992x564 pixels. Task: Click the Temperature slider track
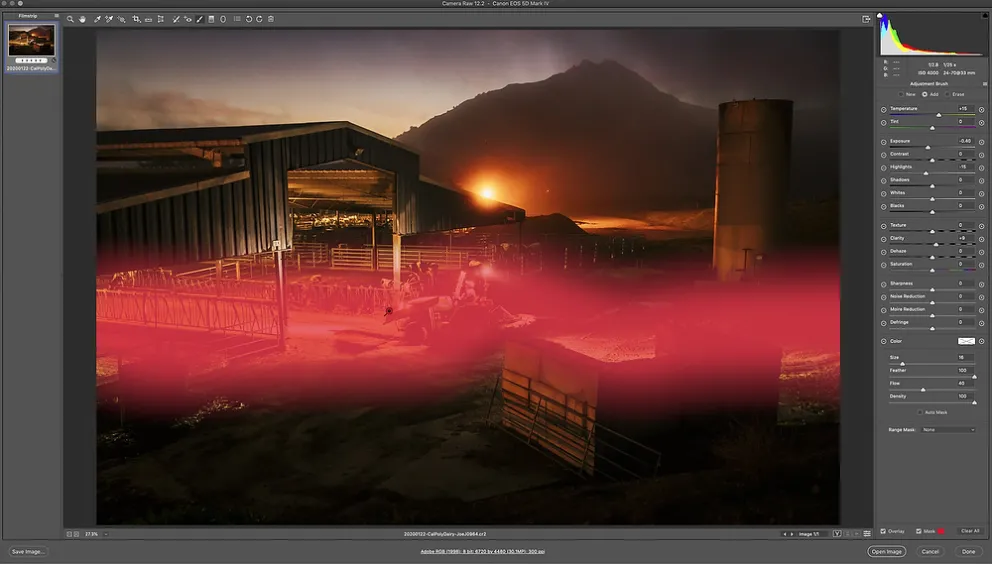point(931,115)
